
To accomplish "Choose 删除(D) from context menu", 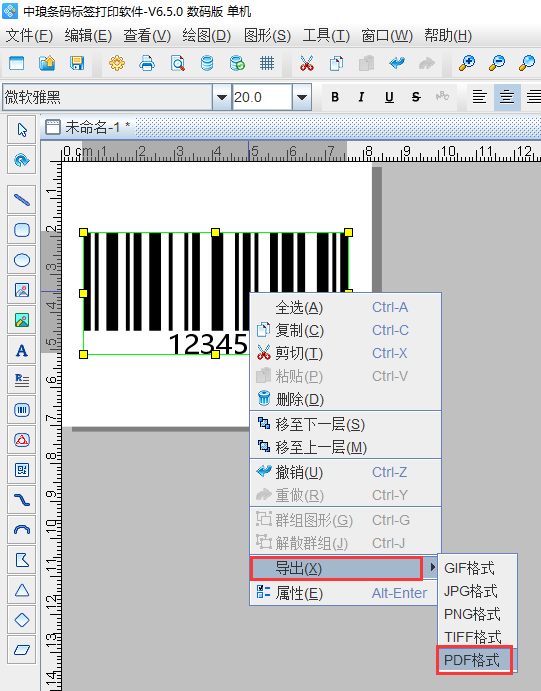I will (345, 399).
